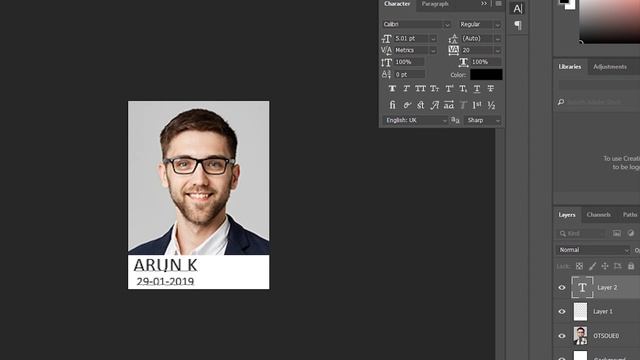Screen dimensions: 640x360
Task: Enable Contextual Alternates OpenType option
Action: 407,105
